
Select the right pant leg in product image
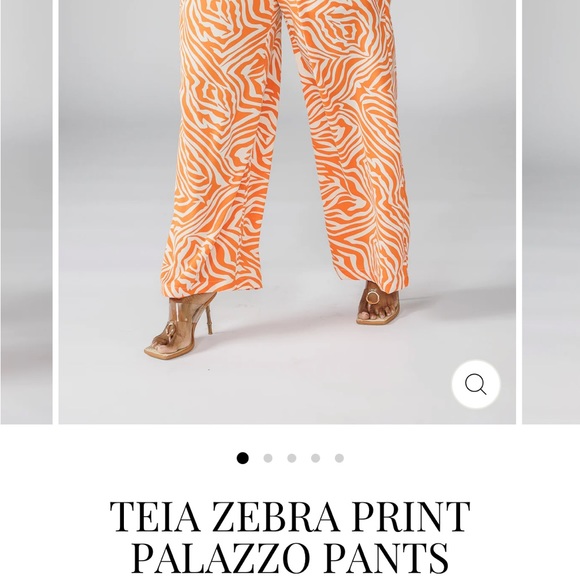351,144
